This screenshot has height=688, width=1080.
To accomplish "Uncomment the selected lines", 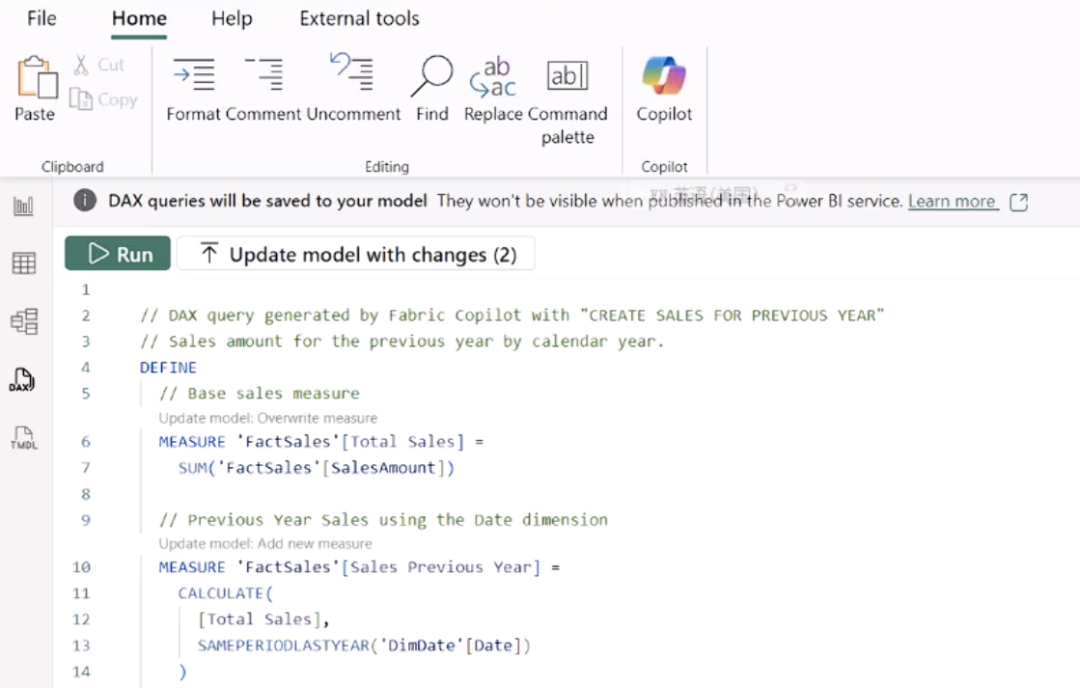I will (x=353, y=90).
